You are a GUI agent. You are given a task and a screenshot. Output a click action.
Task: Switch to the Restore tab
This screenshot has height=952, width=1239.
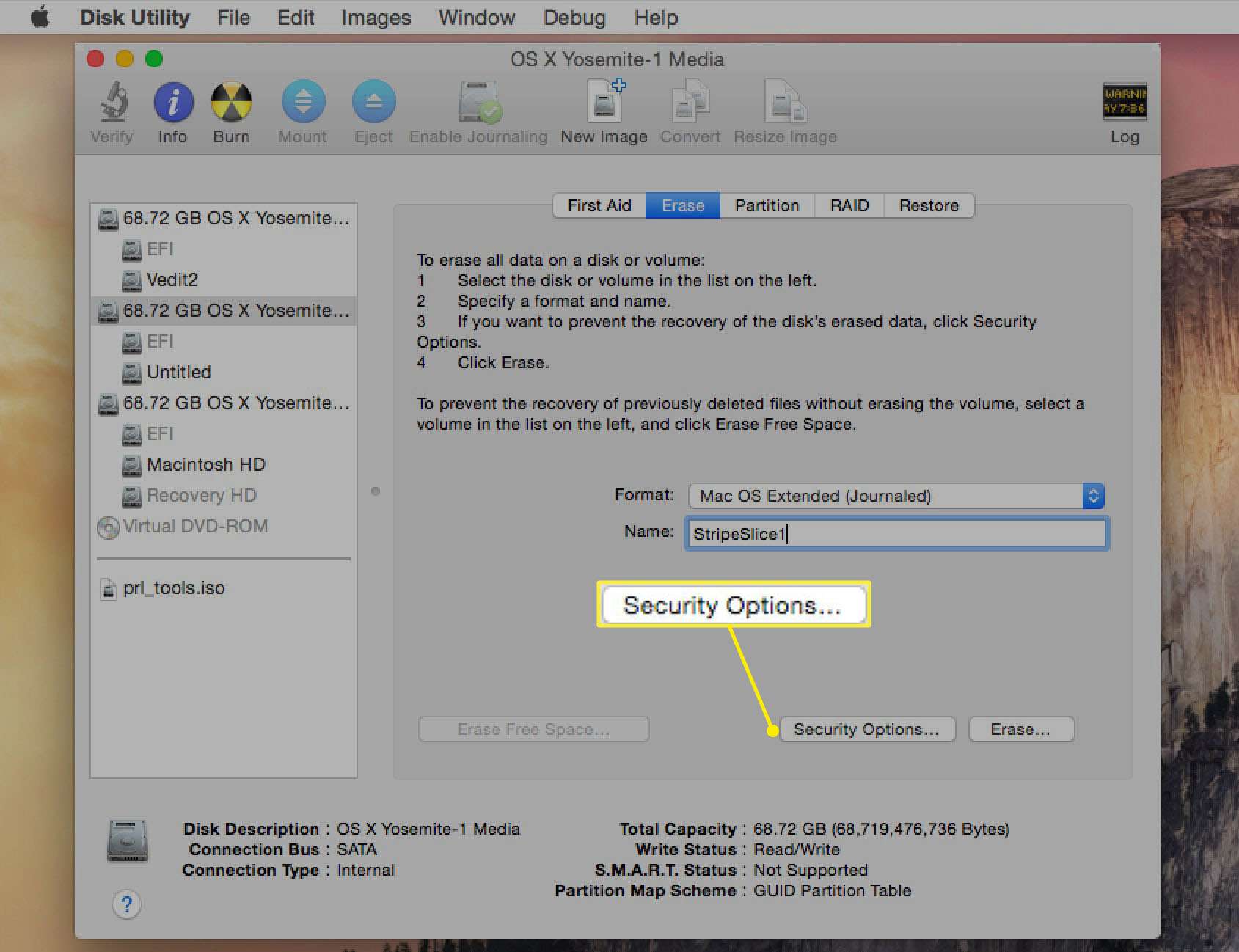coord(929,205)
